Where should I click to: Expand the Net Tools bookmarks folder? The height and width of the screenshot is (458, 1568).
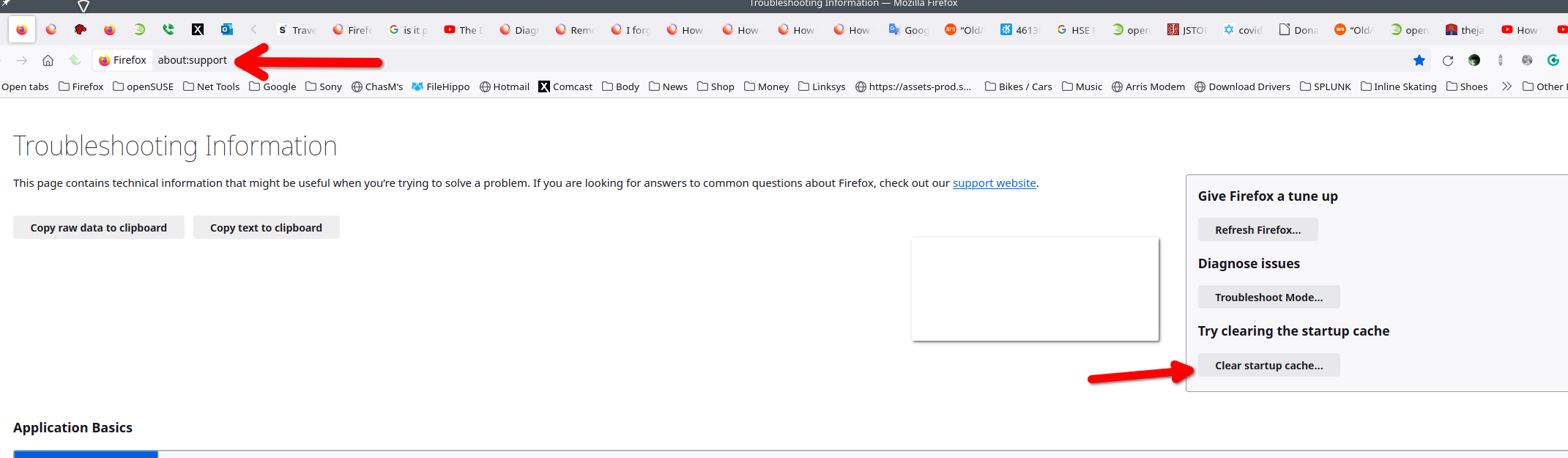[212, 86]
